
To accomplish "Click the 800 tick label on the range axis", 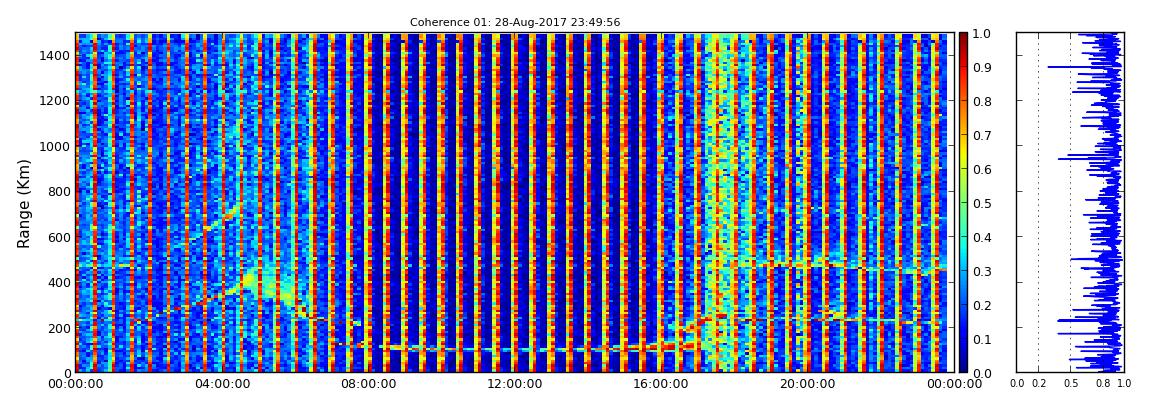I will point(59,191).
